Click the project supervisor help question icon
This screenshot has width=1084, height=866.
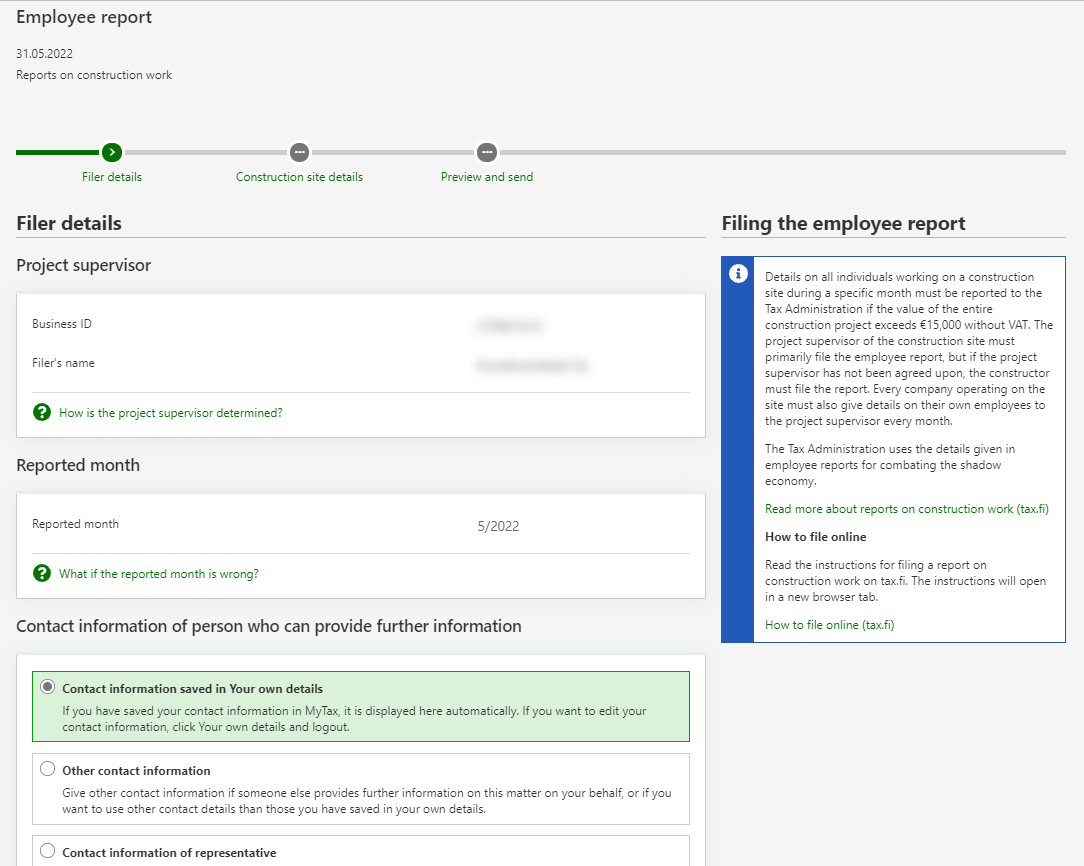click(x=42, y=412)
